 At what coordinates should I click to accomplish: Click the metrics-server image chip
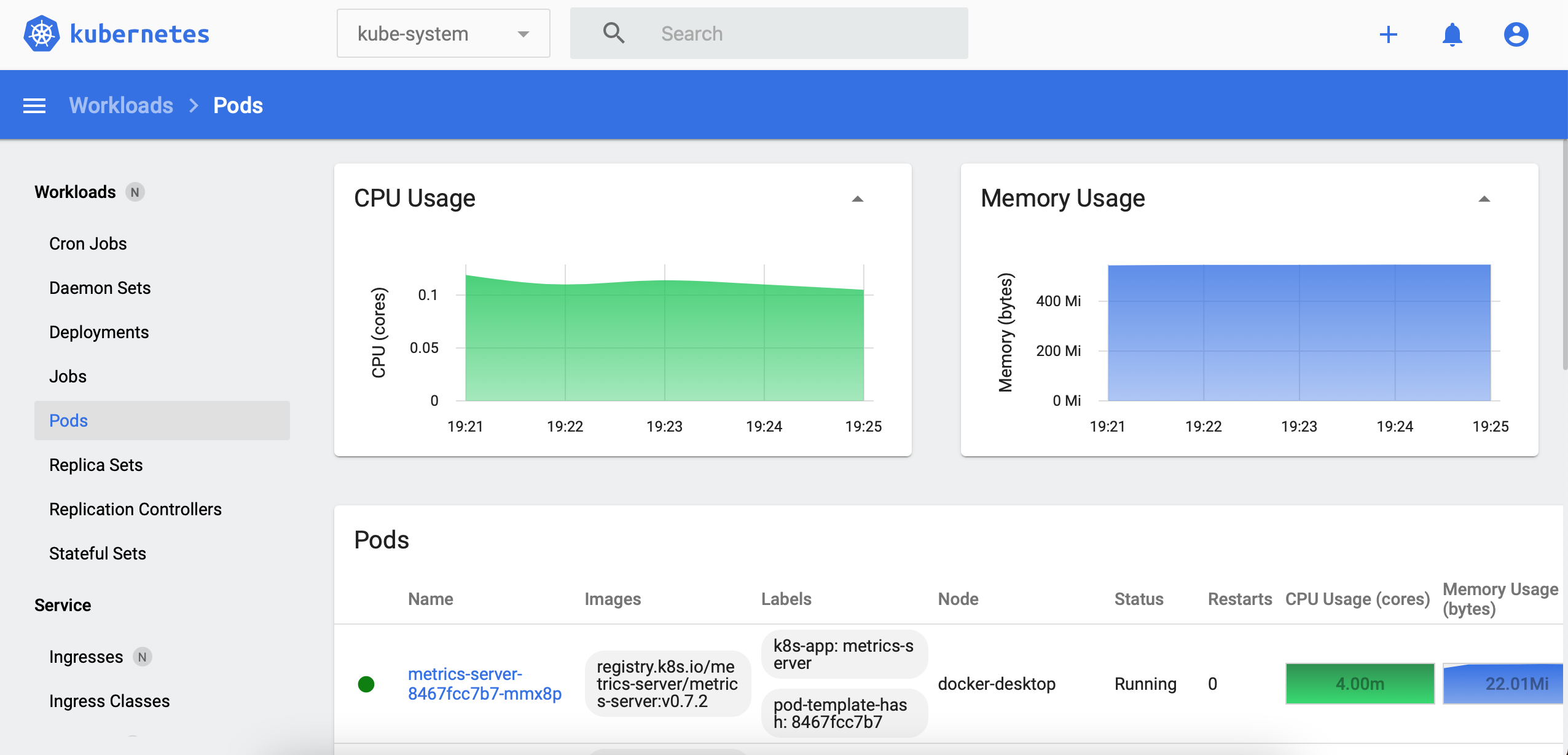pyautogui.click(x=667, y=684)
